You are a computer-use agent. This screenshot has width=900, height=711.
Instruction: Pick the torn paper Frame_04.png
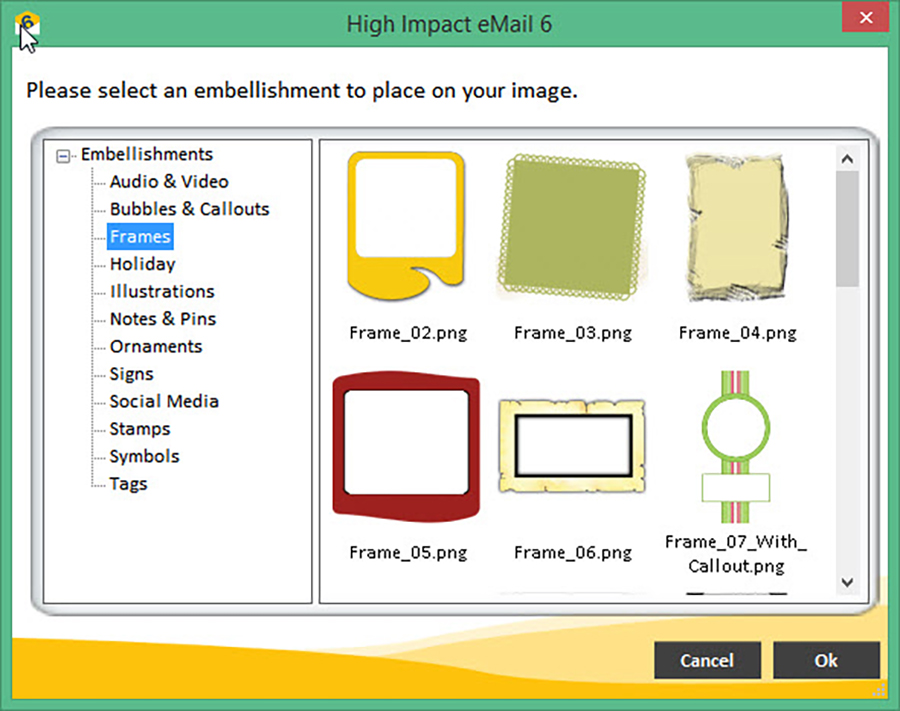point(738,227)
